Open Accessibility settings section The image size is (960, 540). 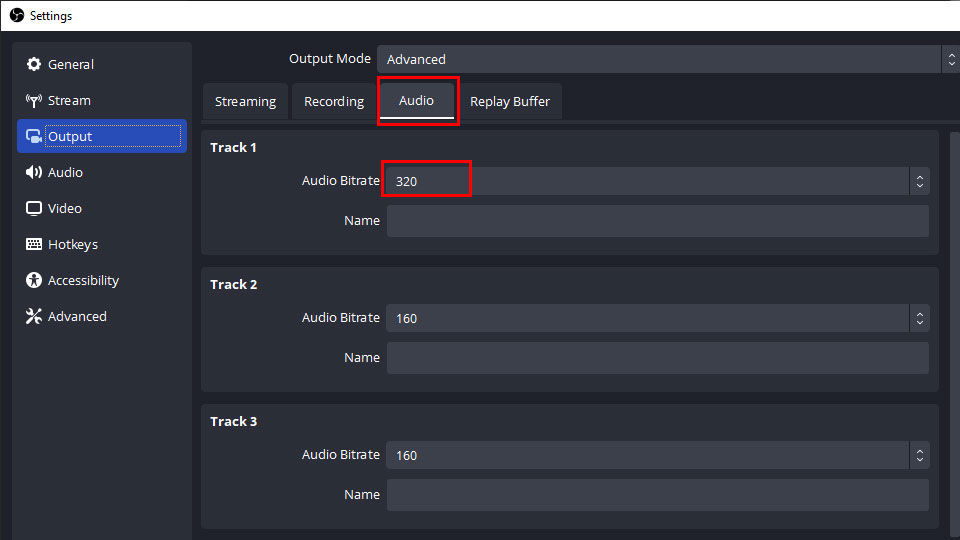tap(102, 280)
